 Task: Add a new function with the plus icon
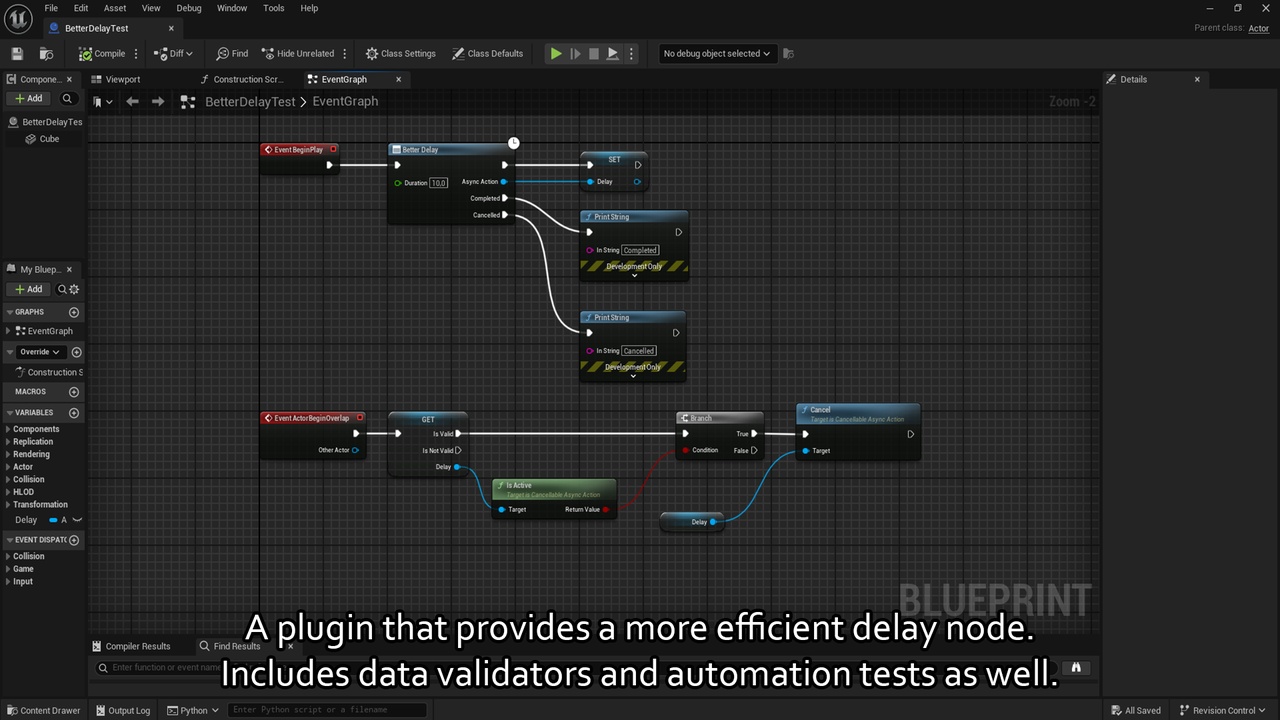tap(77, 352)
